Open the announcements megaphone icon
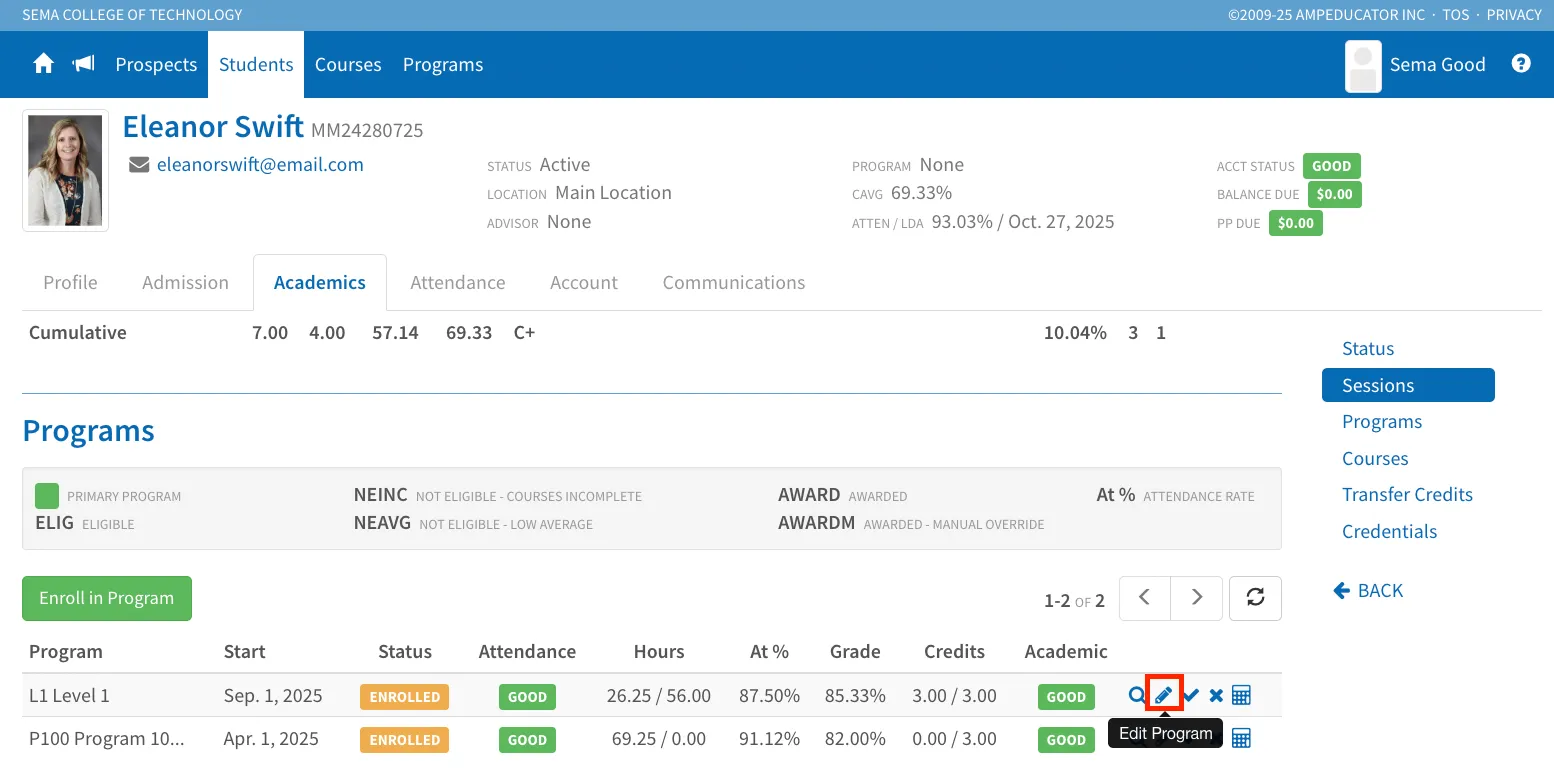1554x770 pixels. pyautogui.click(x=84, y=64)
